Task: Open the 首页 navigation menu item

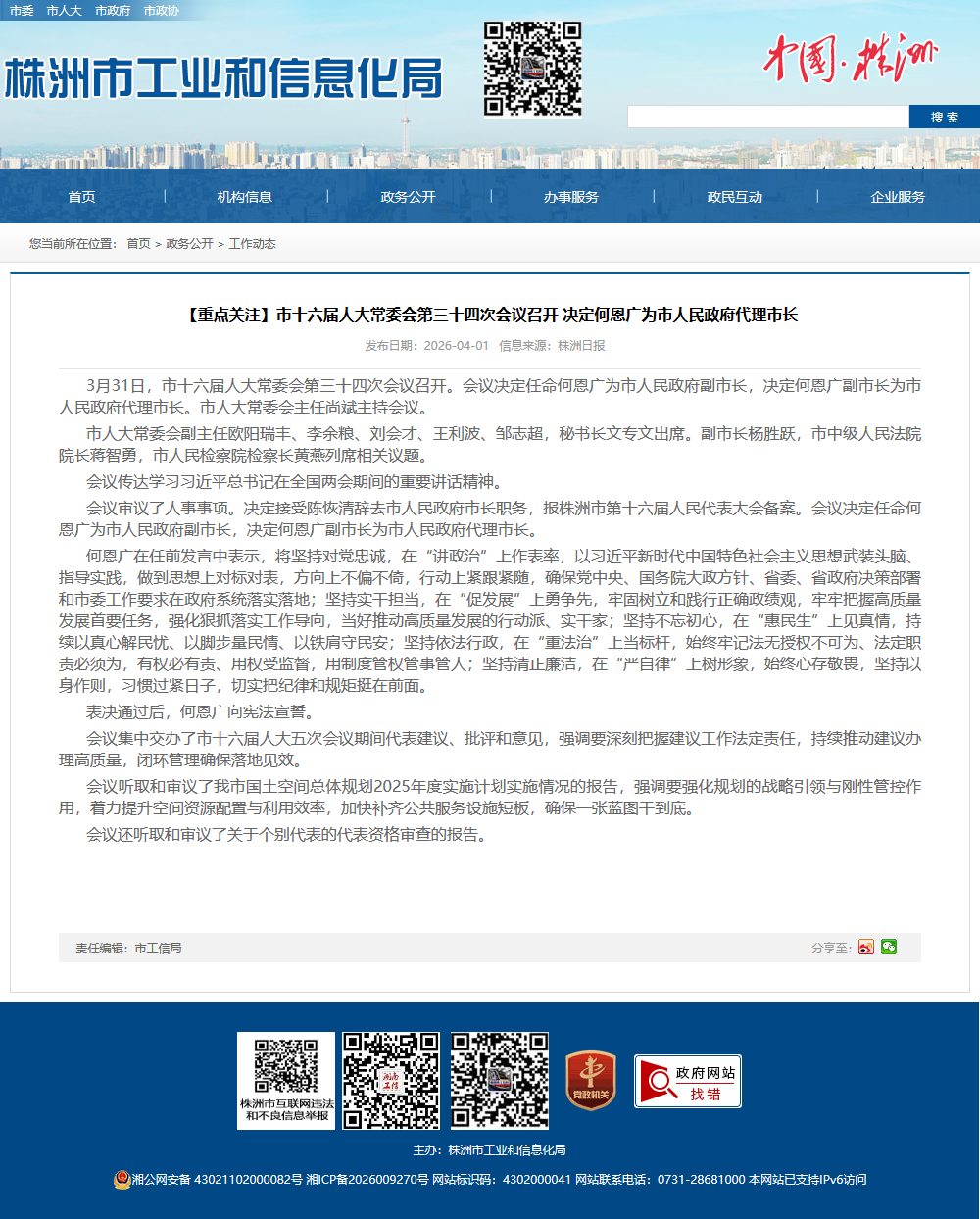Action: [x=81, y=197]
